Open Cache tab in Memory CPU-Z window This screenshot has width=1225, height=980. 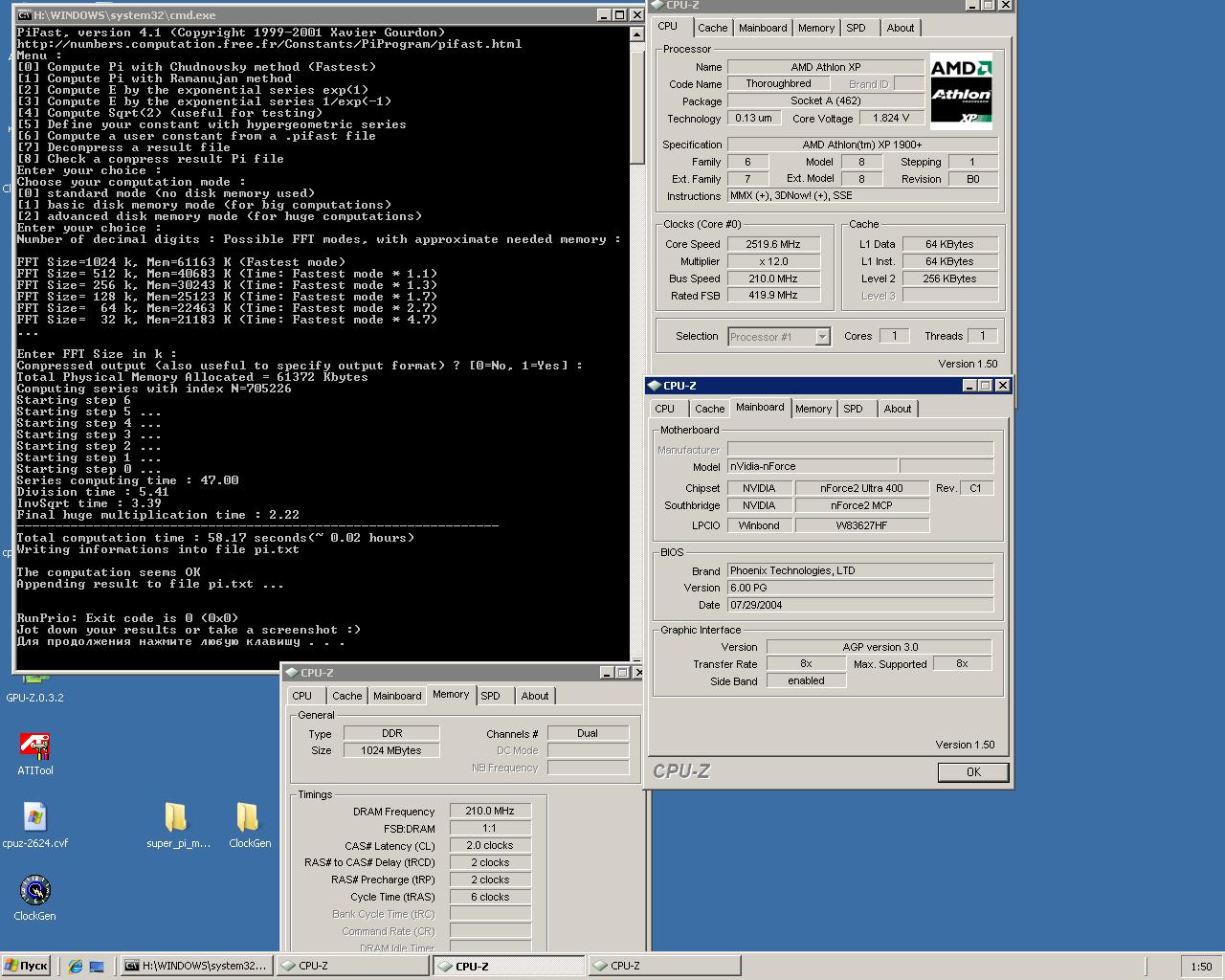click(x=346, y=696)
